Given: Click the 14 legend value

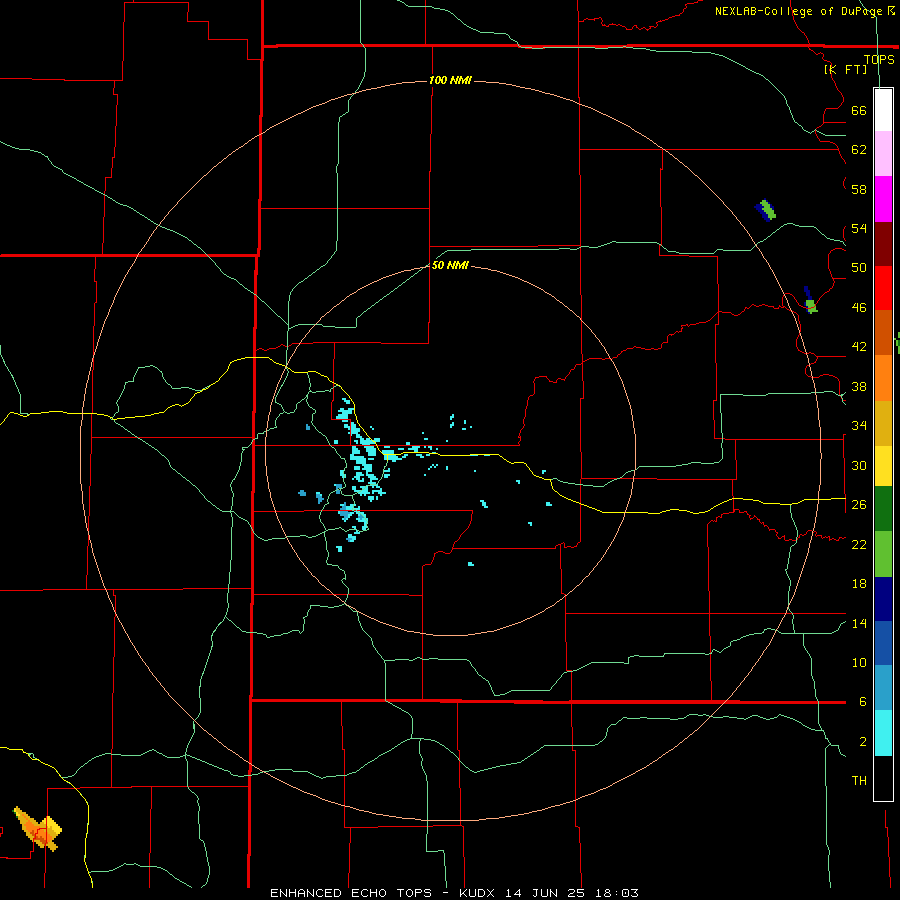Looking at the screenshot, I should (x=859, y=623).
